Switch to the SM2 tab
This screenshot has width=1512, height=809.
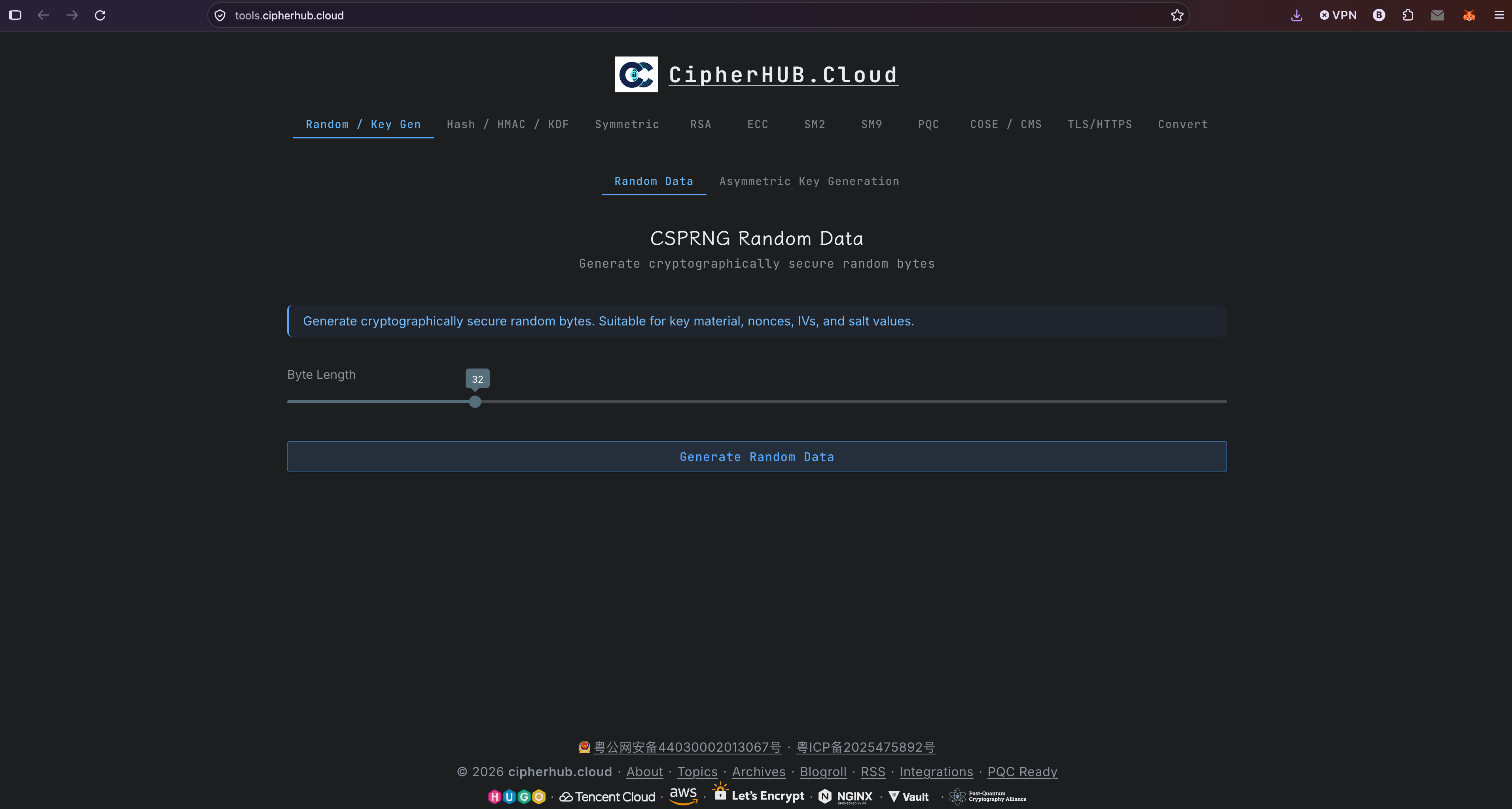pos(815,125)
